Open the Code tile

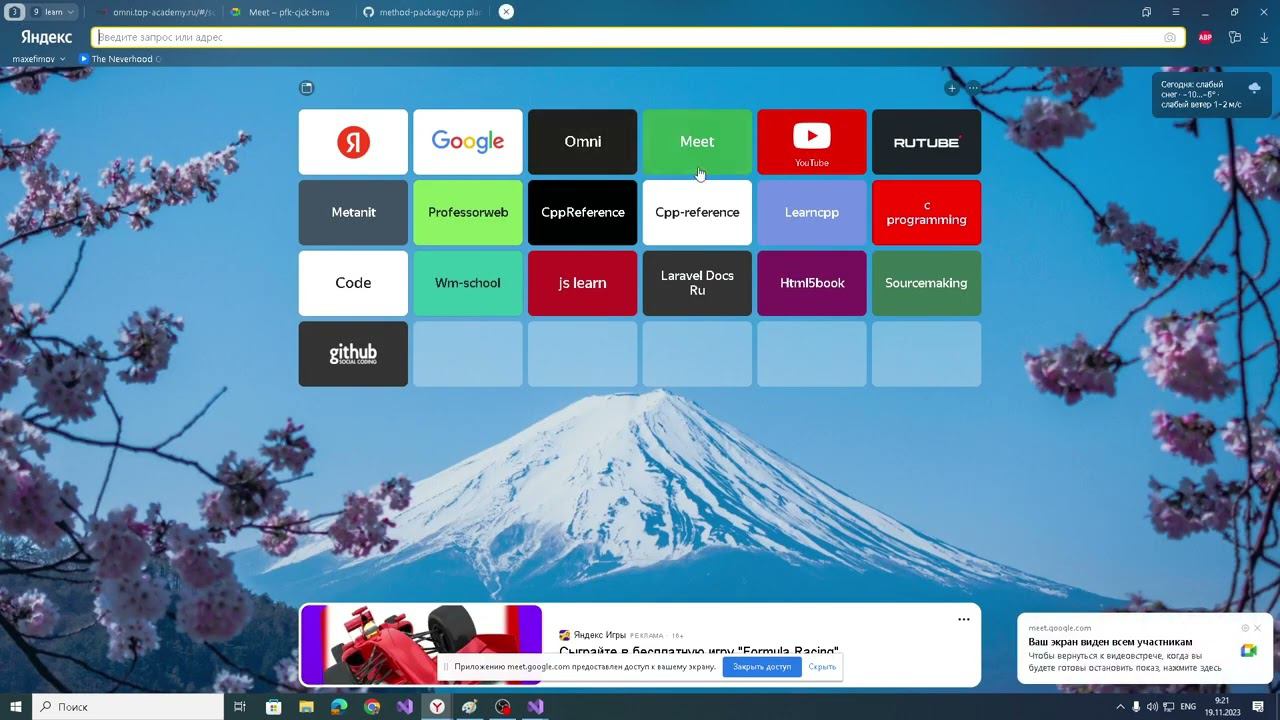click(353, 283)
